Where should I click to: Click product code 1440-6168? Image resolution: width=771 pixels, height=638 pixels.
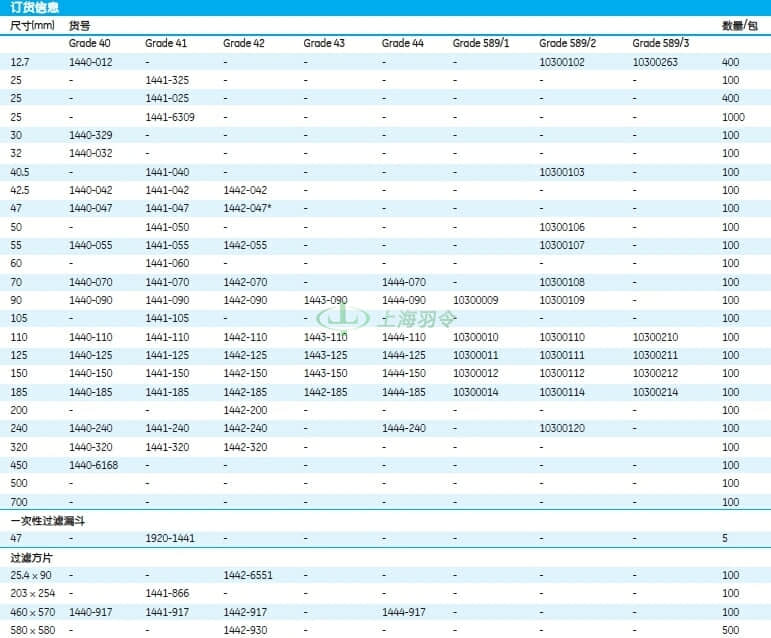pyautogui.click(x=93, y=465)
